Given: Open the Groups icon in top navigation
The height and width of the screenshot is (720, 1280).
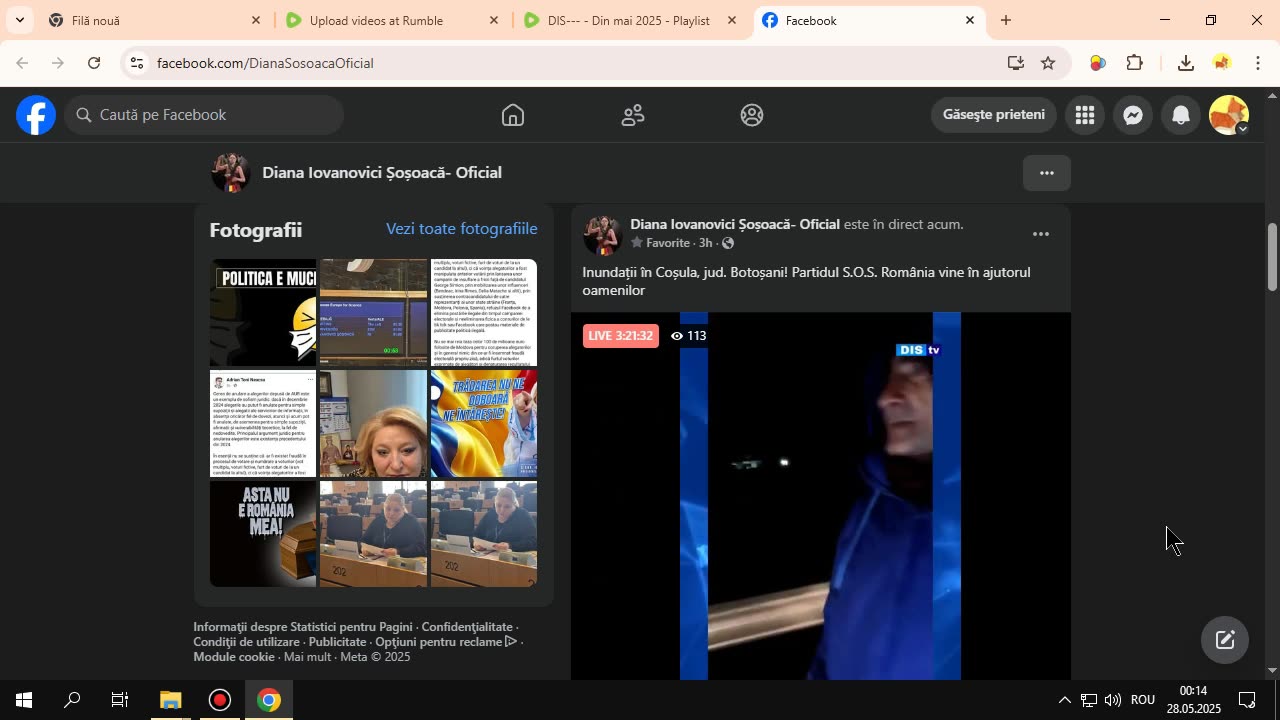Looking at the screenshot, I should pyautogui.click(x=752, y=115).
